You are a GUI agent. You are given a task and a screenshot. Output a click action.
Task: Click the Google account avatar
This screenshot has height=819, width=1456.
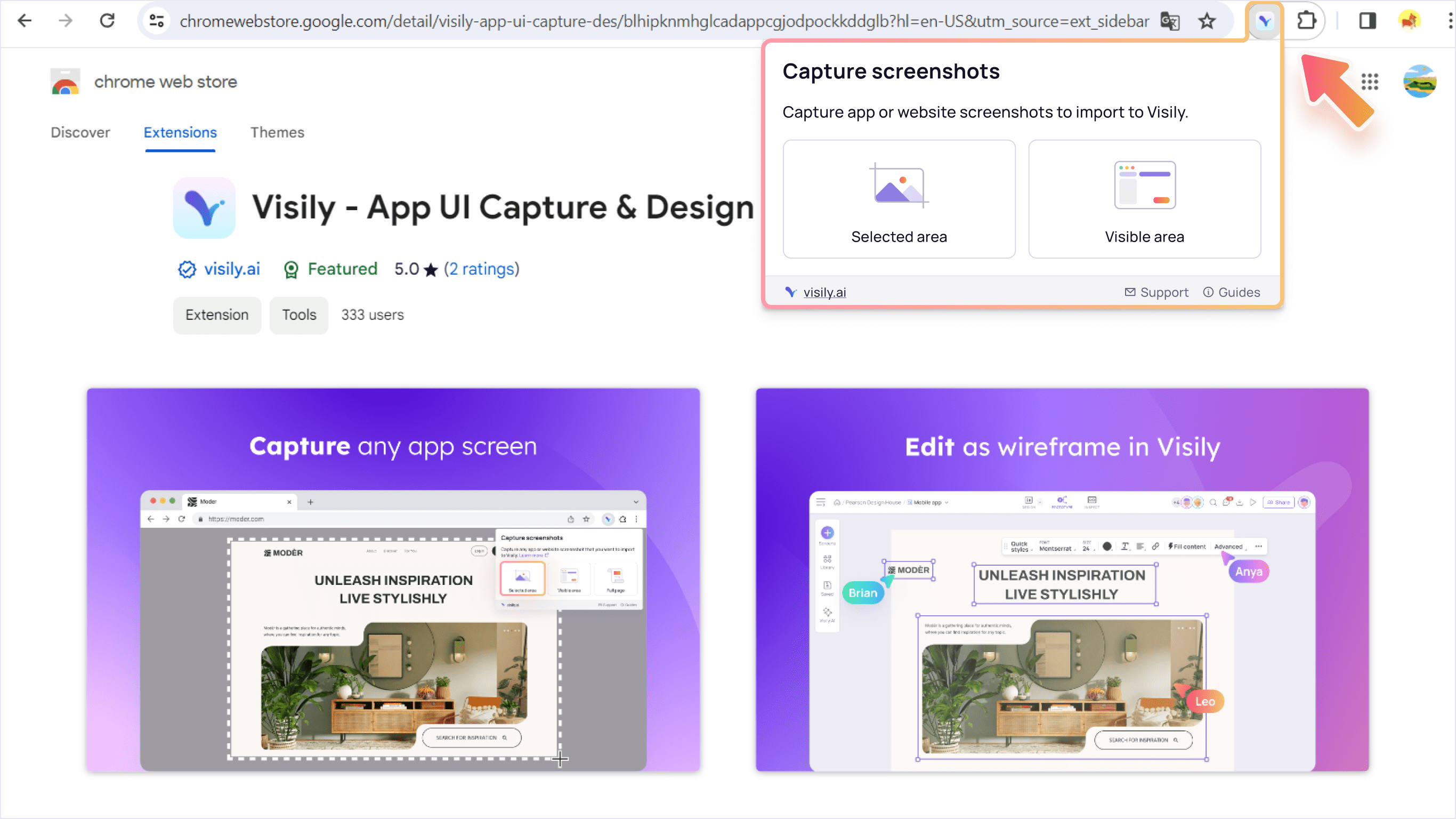(x=1420, y=82)
